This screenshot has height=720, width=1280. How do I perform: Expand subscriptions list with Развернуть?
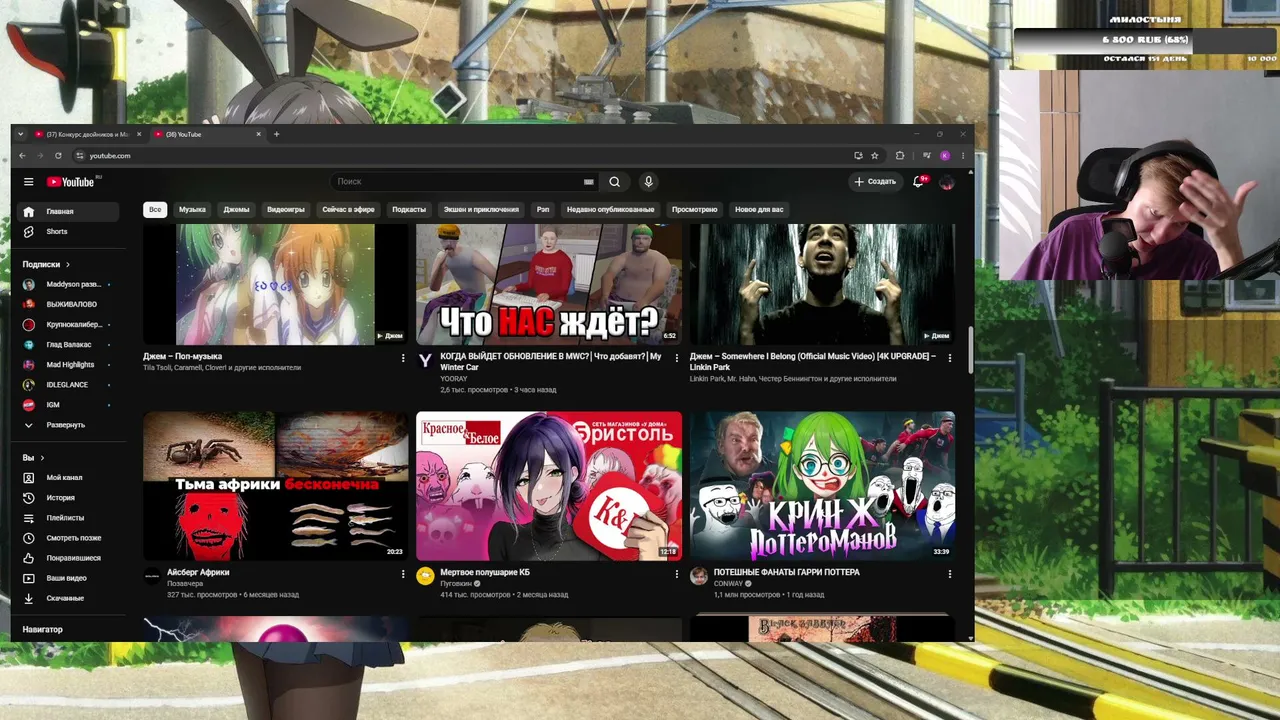(x=68, y=425)
